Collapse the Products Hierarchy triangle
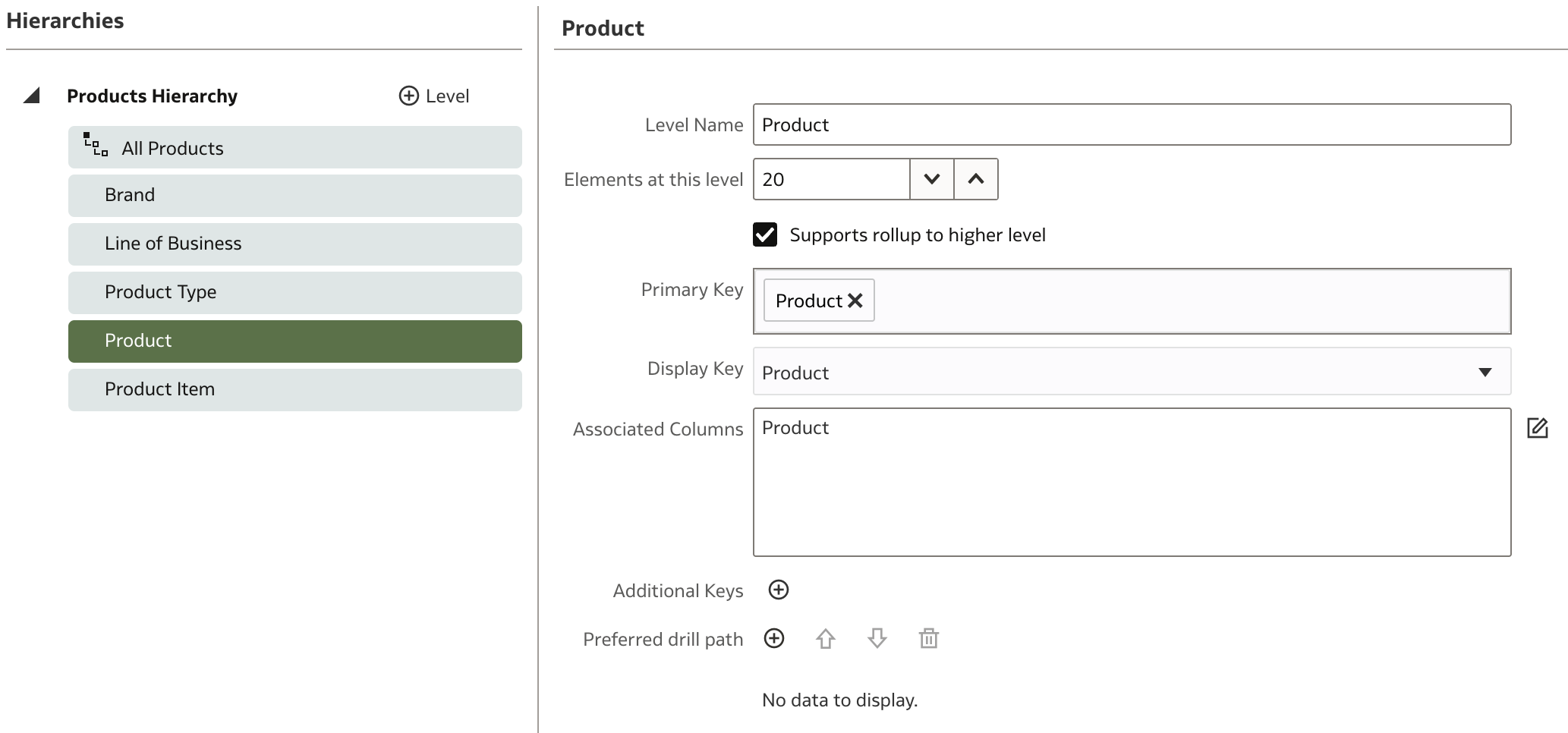The height and width of the screenshot is (733, 1568). point(31,96)
